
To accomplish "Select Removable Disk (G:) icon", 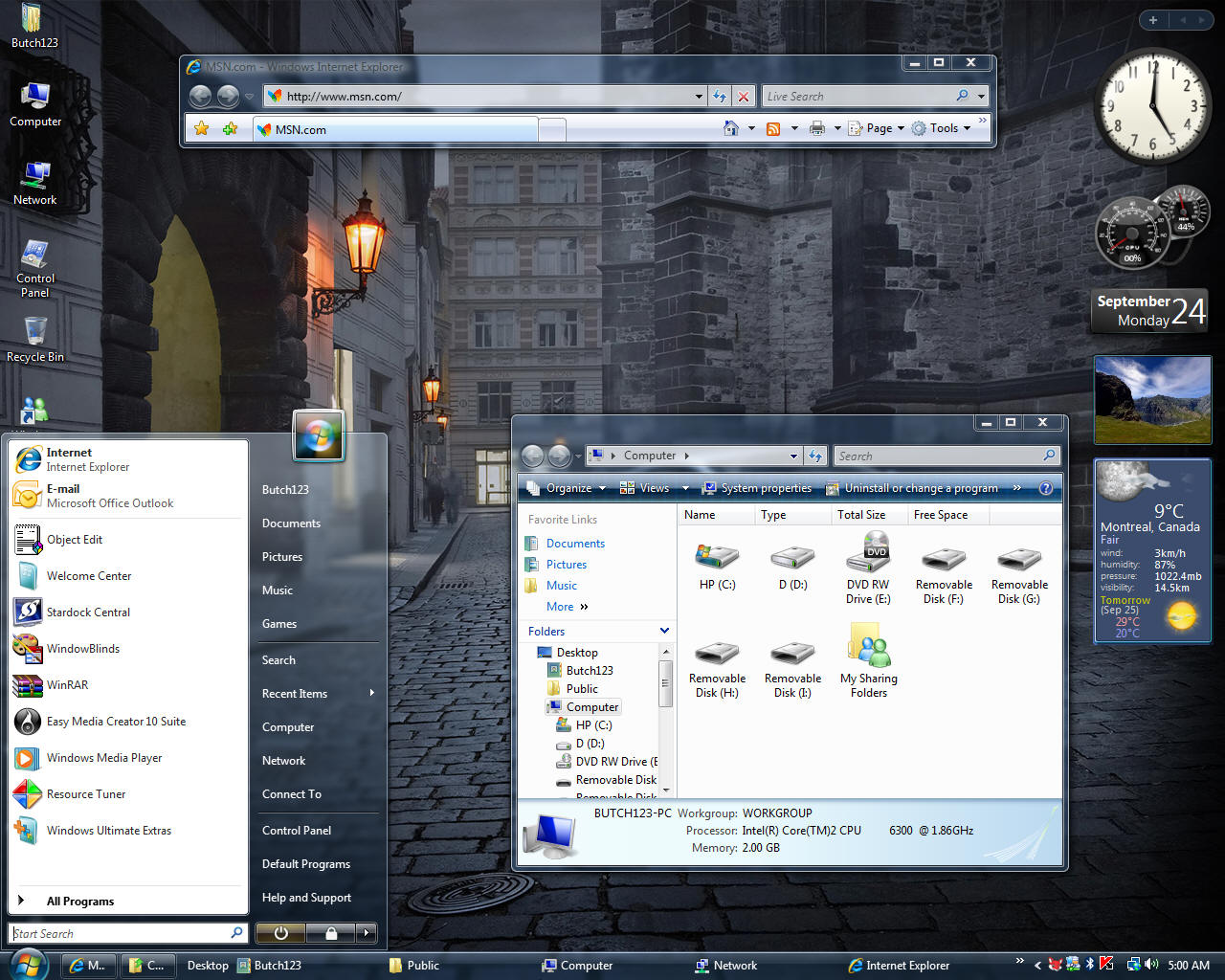I will [x=1019, y=573].
